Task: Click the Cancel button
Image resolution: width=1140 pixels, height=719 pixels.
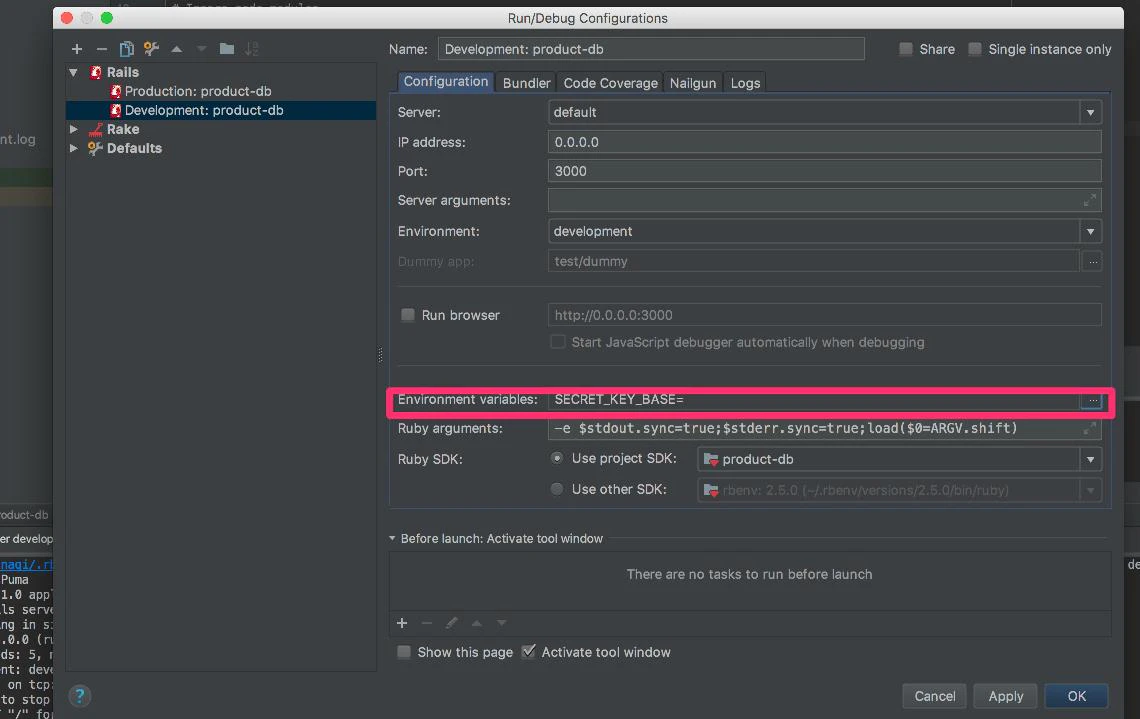Action: point(934,696)
